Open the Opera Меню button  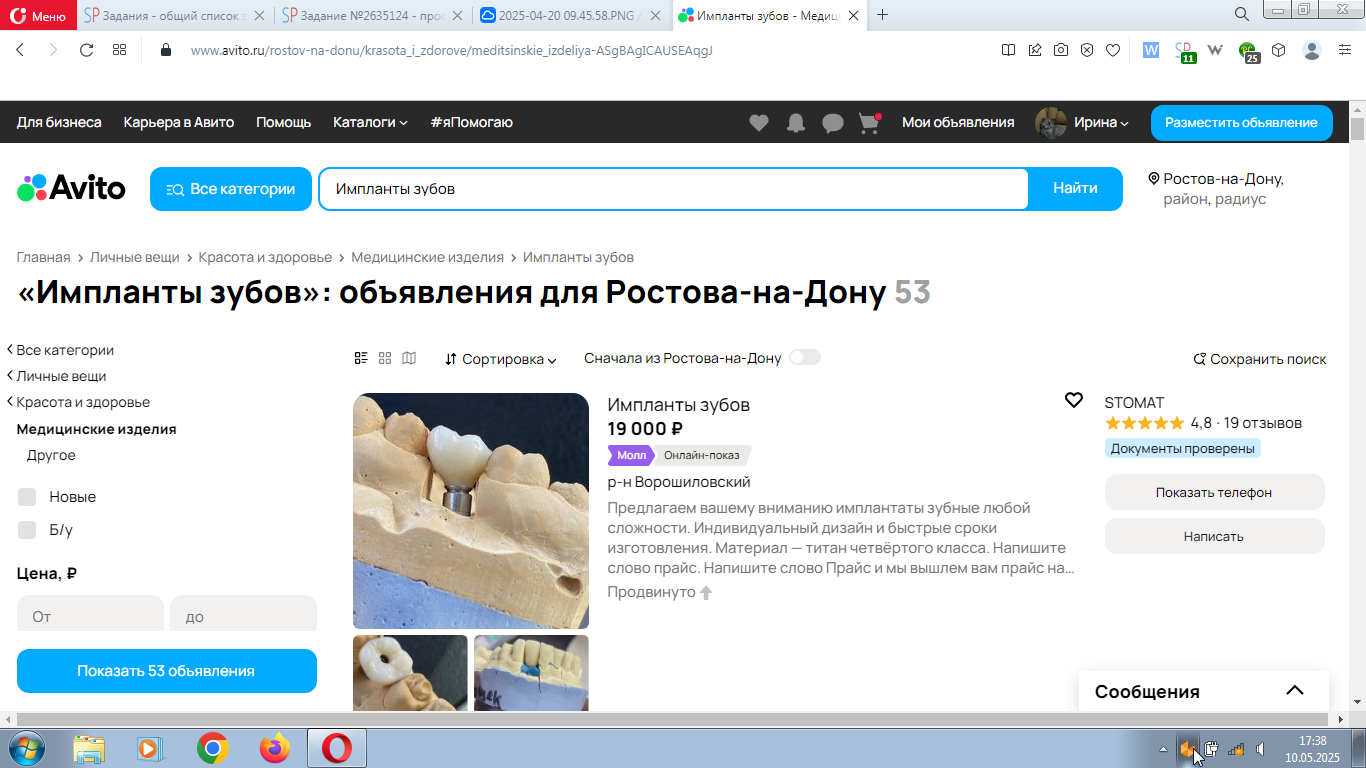click(38, 15)
